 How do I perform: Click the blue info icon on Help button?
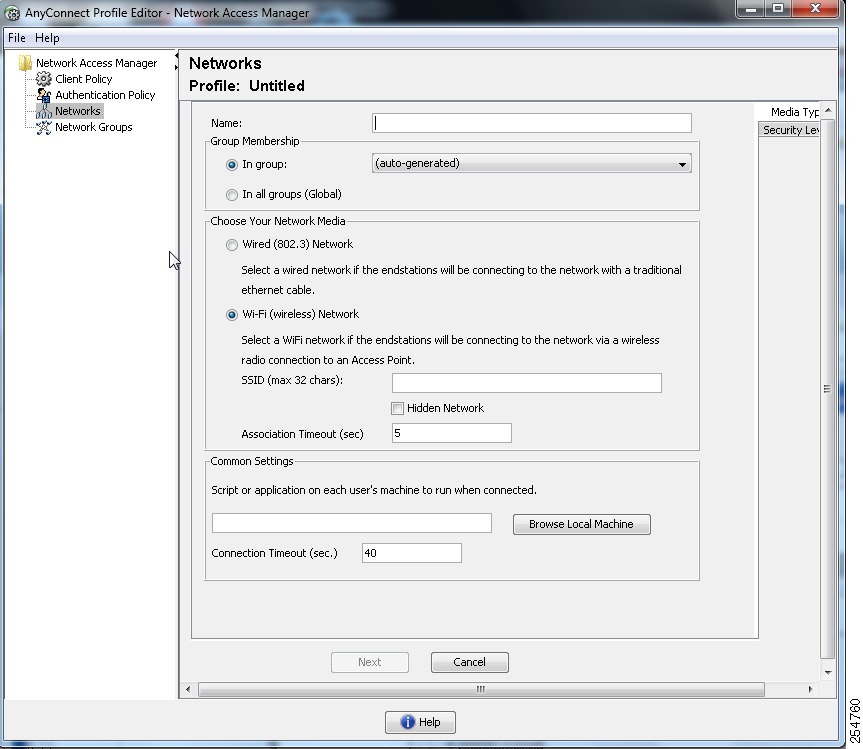point(407,721)
